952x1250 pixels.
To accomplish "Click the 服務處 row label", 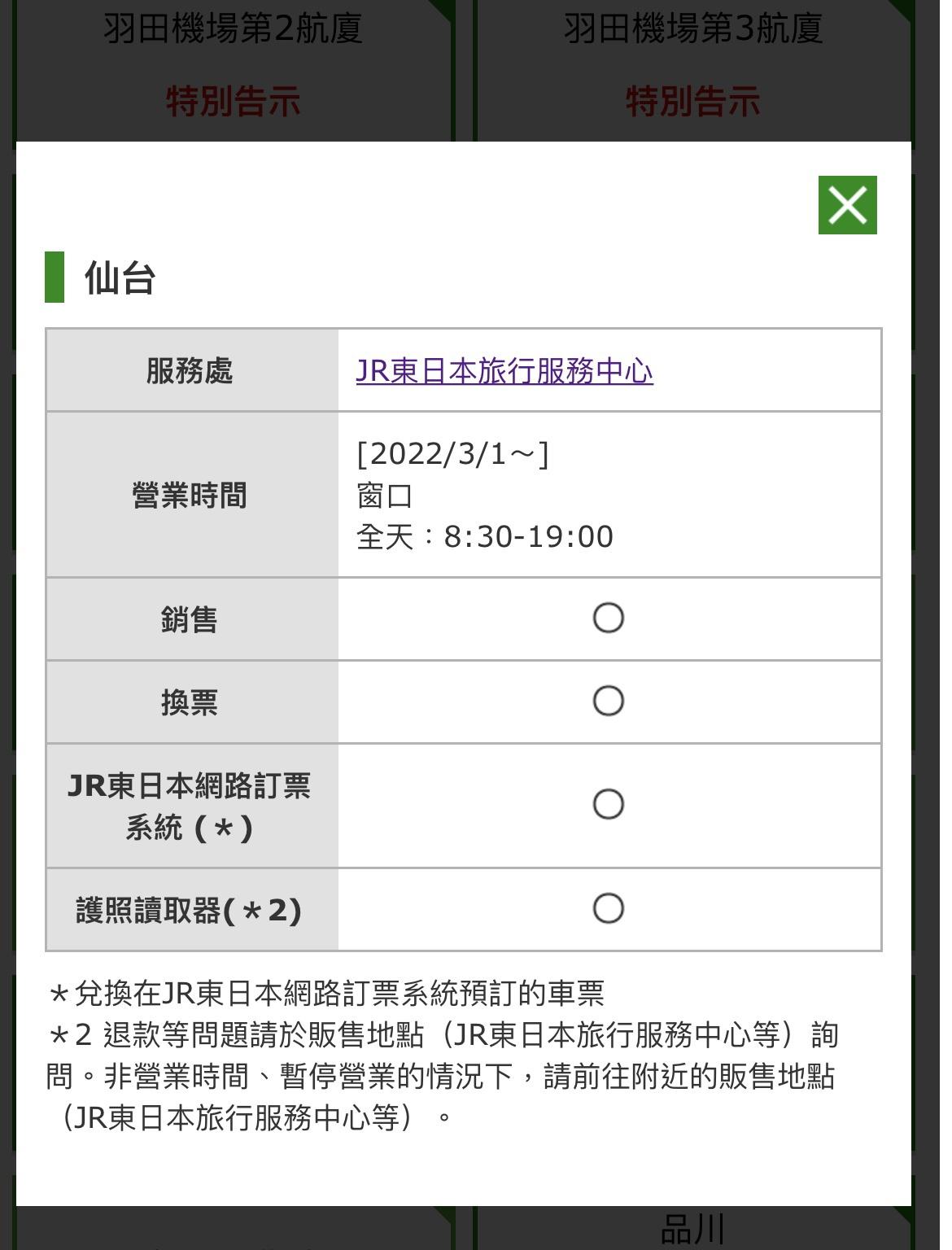I will [190, 371].
